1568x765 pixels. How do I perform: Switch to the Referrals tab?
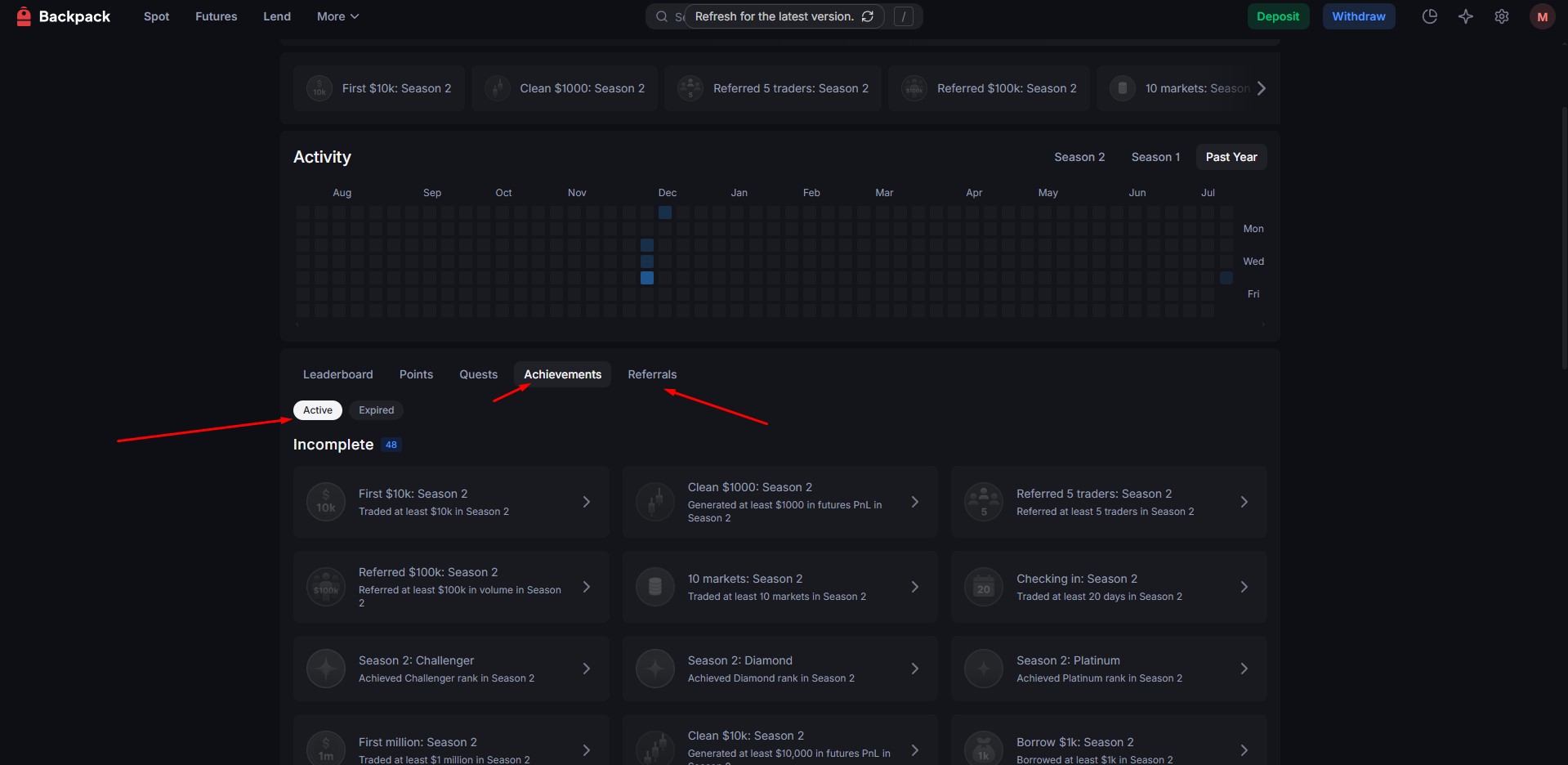(652, 374)
